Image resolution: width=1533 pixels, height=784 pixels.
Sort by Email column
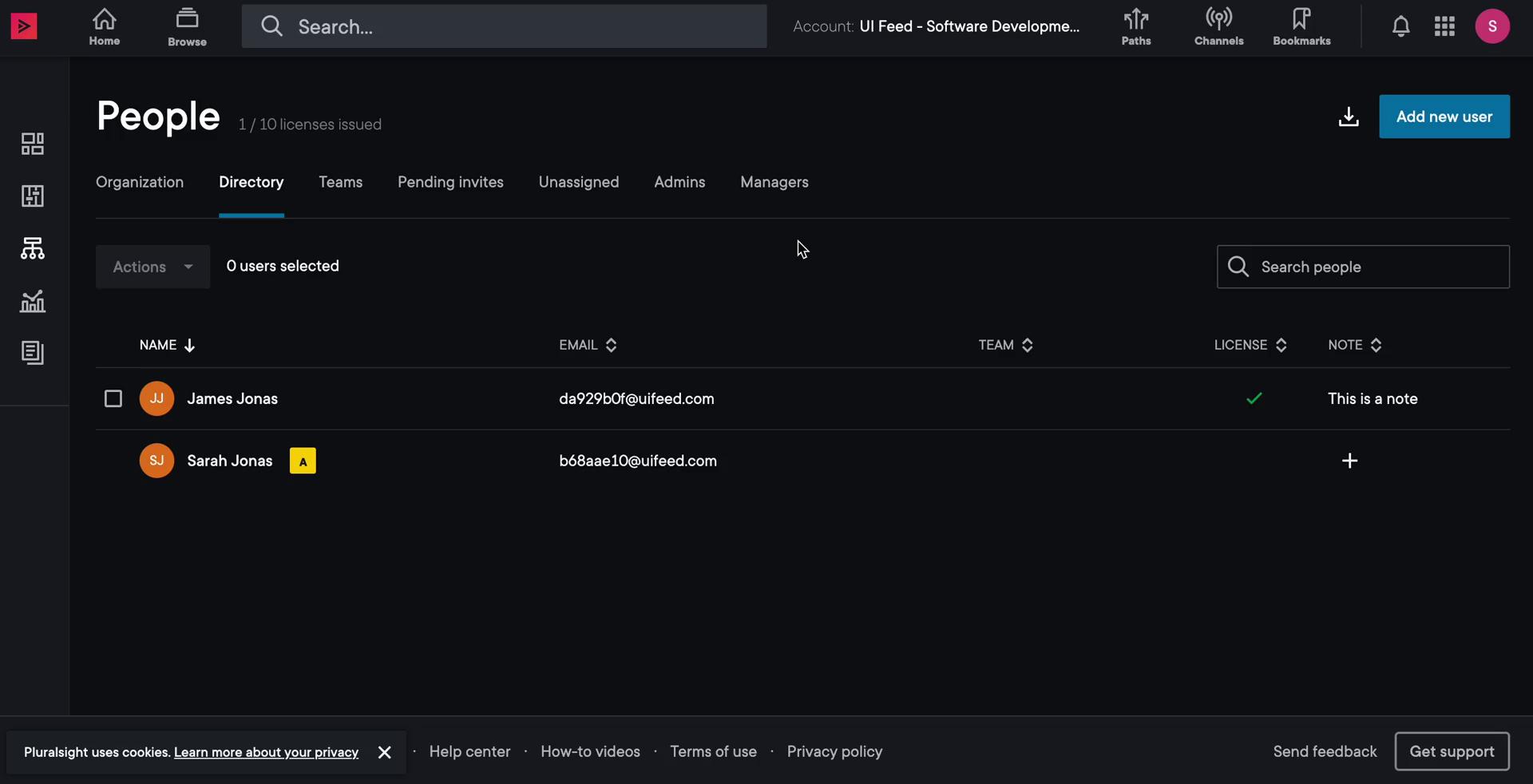pos(588,345)
